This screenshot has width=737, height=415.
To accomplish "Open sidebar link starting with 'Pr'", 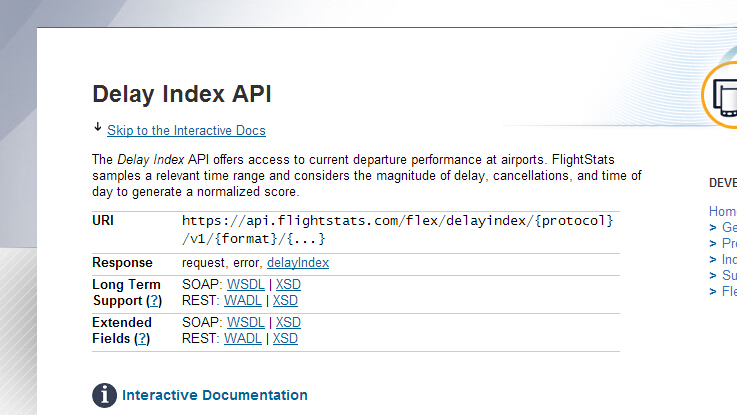I will 729,243.
